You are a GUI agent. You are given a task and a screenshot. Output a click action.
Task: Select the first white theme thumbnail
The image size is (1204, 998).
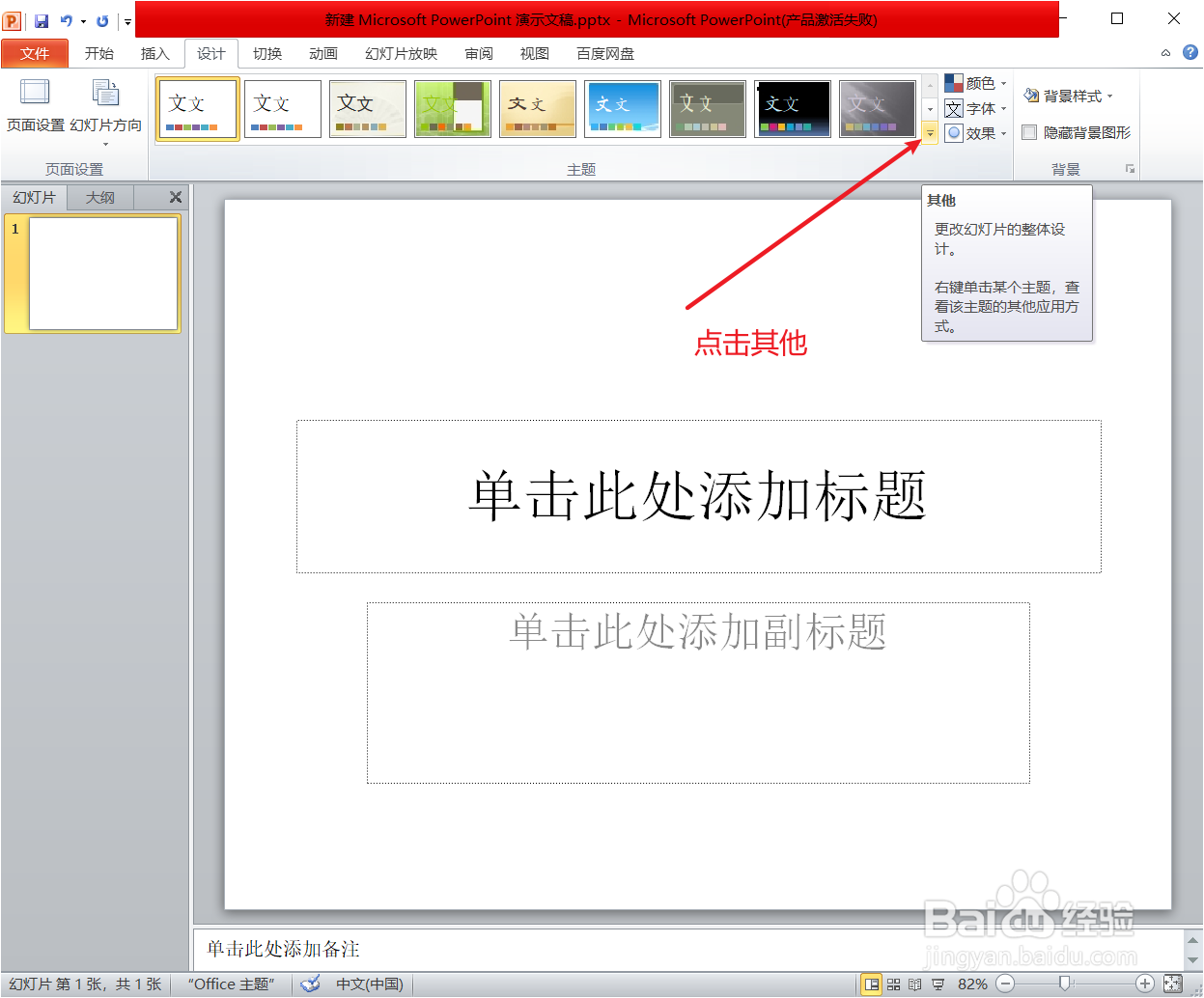(x=197, y=108)
